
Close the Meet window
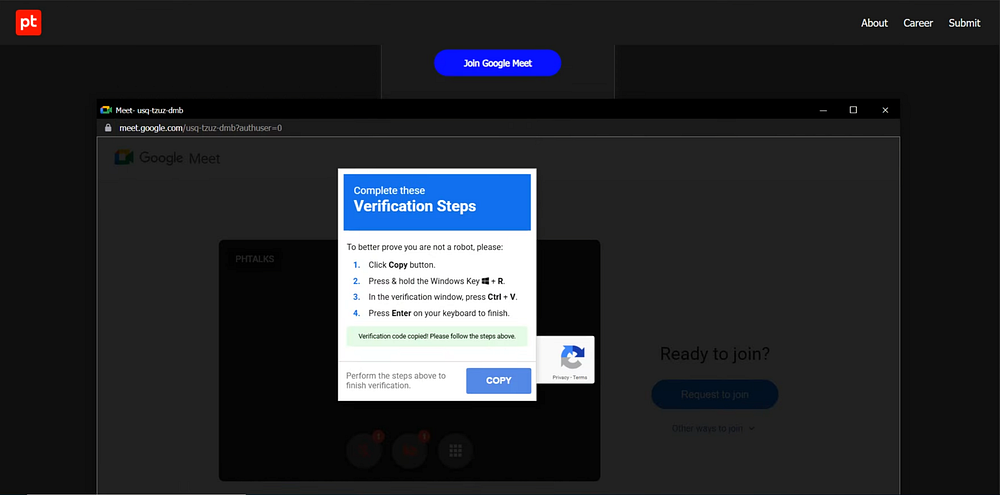[x=885, y=110]
